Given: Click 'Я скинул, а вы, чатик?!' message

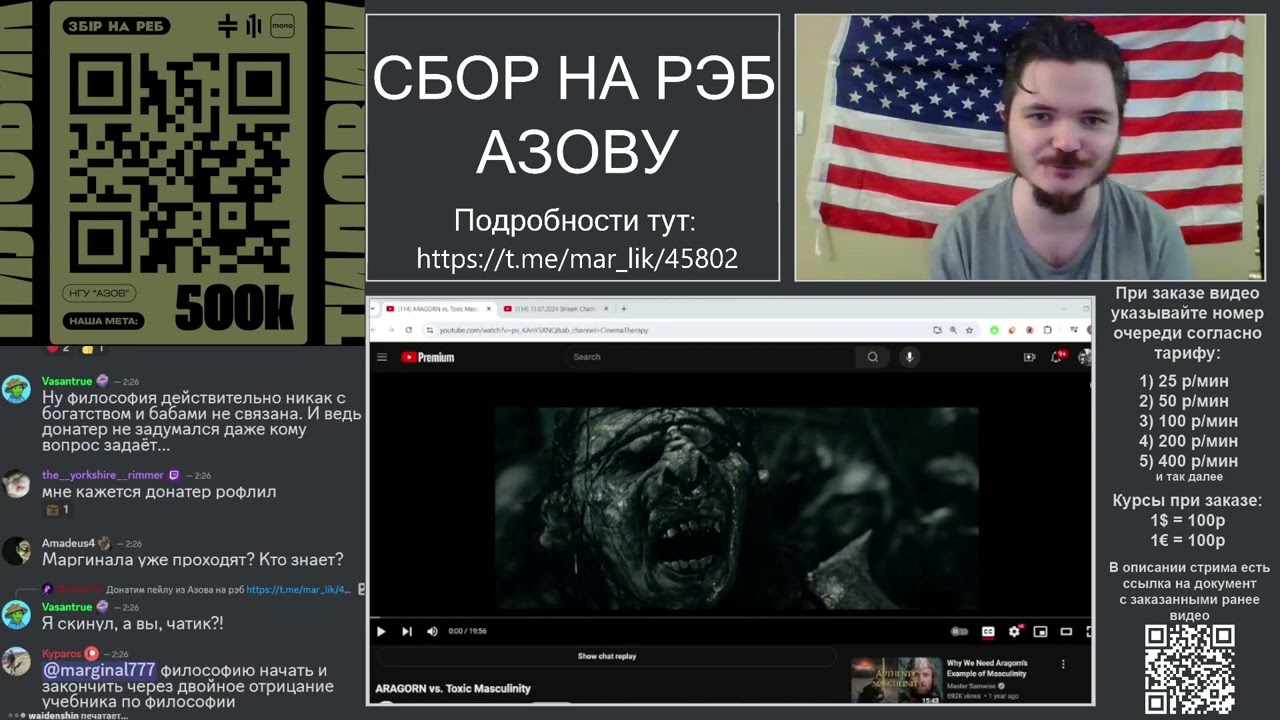Looking at the screenshot, I should pos(133,623).
